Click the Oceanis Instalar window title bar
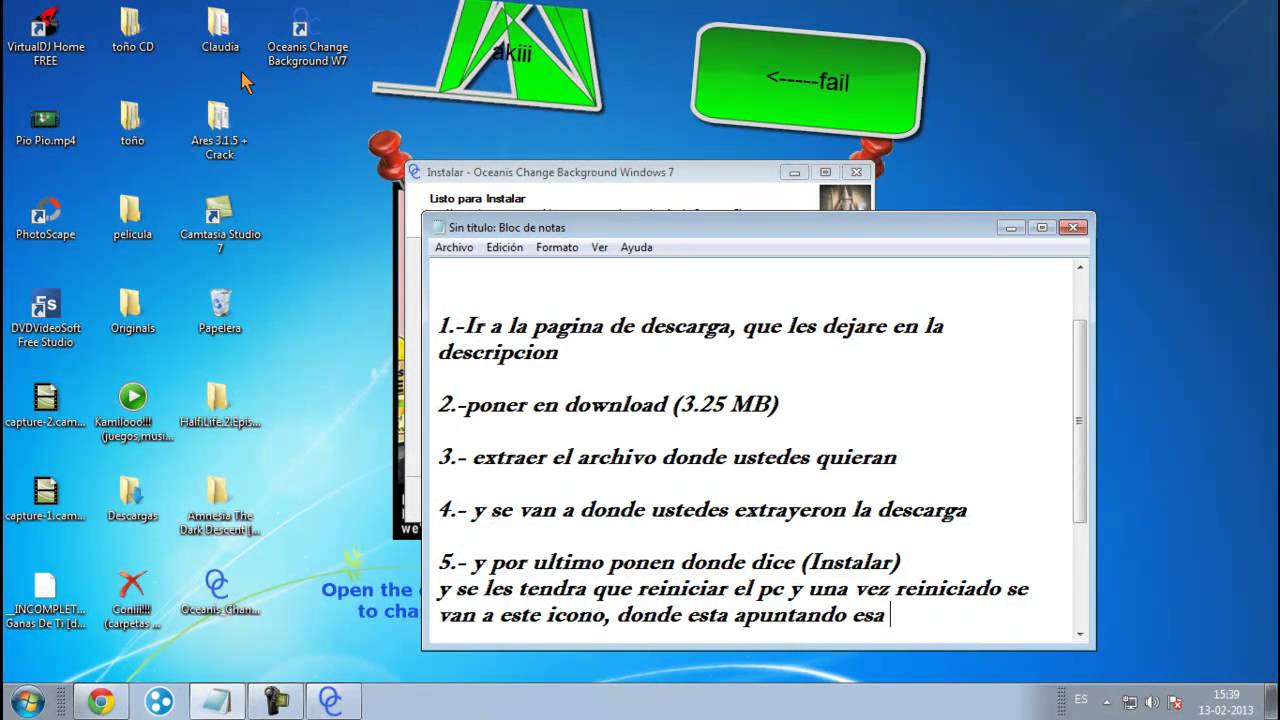The image size is (1280, 720). click(x=640, y=172)
